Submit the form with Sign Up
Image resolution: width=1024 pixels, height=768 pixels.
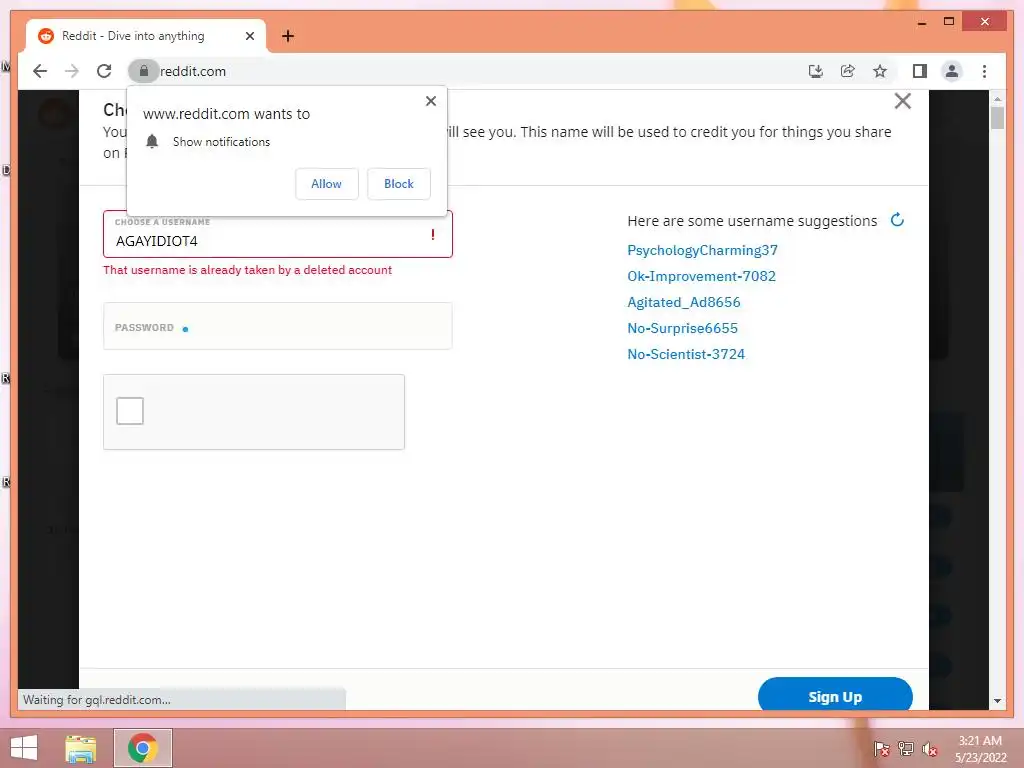point(835,695)
